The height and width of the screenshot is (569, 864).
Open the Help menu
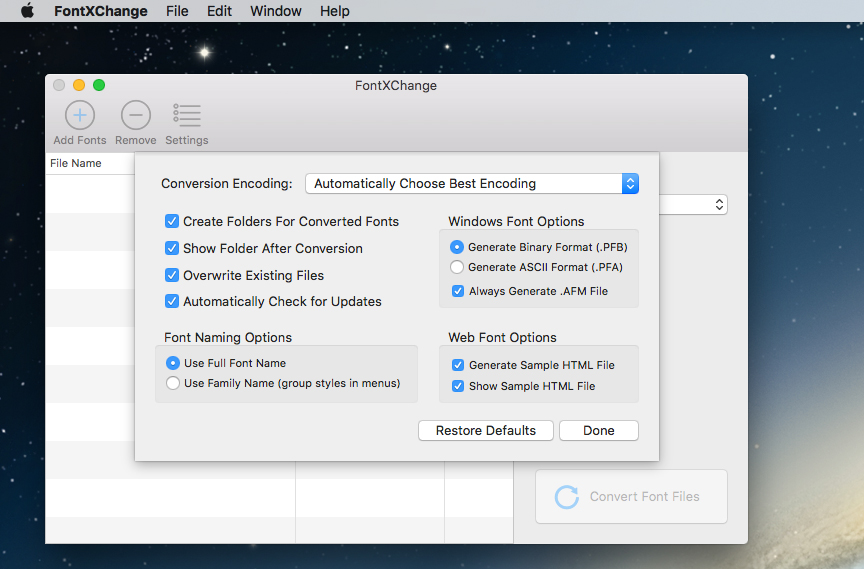click(x=335, y=11)
